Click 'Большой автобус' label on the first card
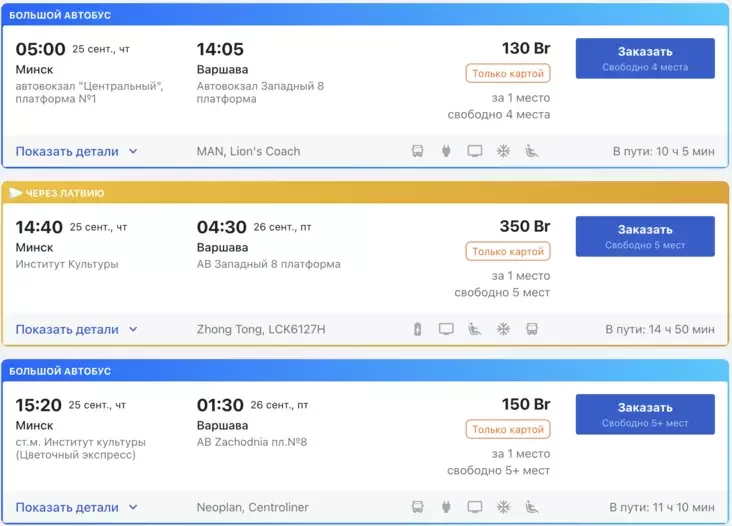This screenshot has height=526, width=732. click(60, 16)
